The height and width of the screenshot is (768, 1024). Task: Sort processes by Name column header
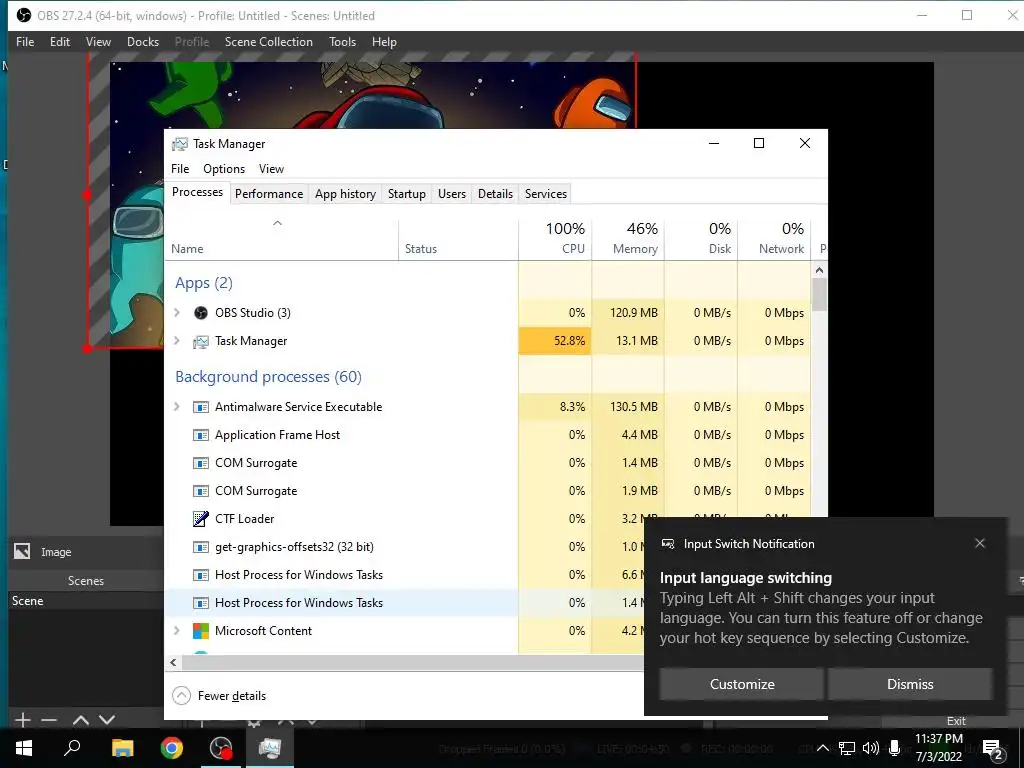tap(281, 238)
